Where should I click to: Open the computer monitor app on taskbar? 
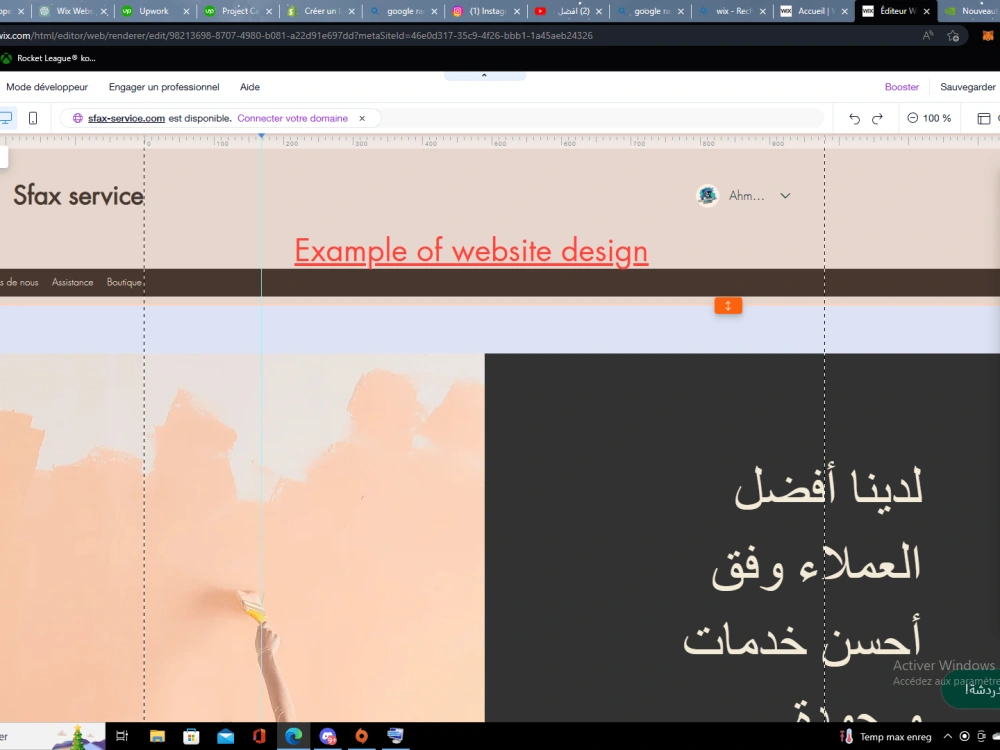[x=395, y=736]
